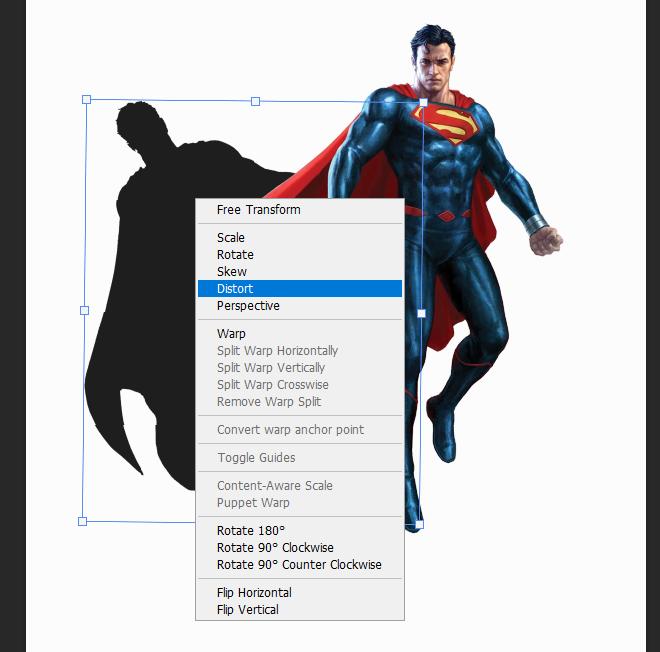The image size is (660, 652).
Task: Choose Free Transform from context menu
Action: [300, 210]
